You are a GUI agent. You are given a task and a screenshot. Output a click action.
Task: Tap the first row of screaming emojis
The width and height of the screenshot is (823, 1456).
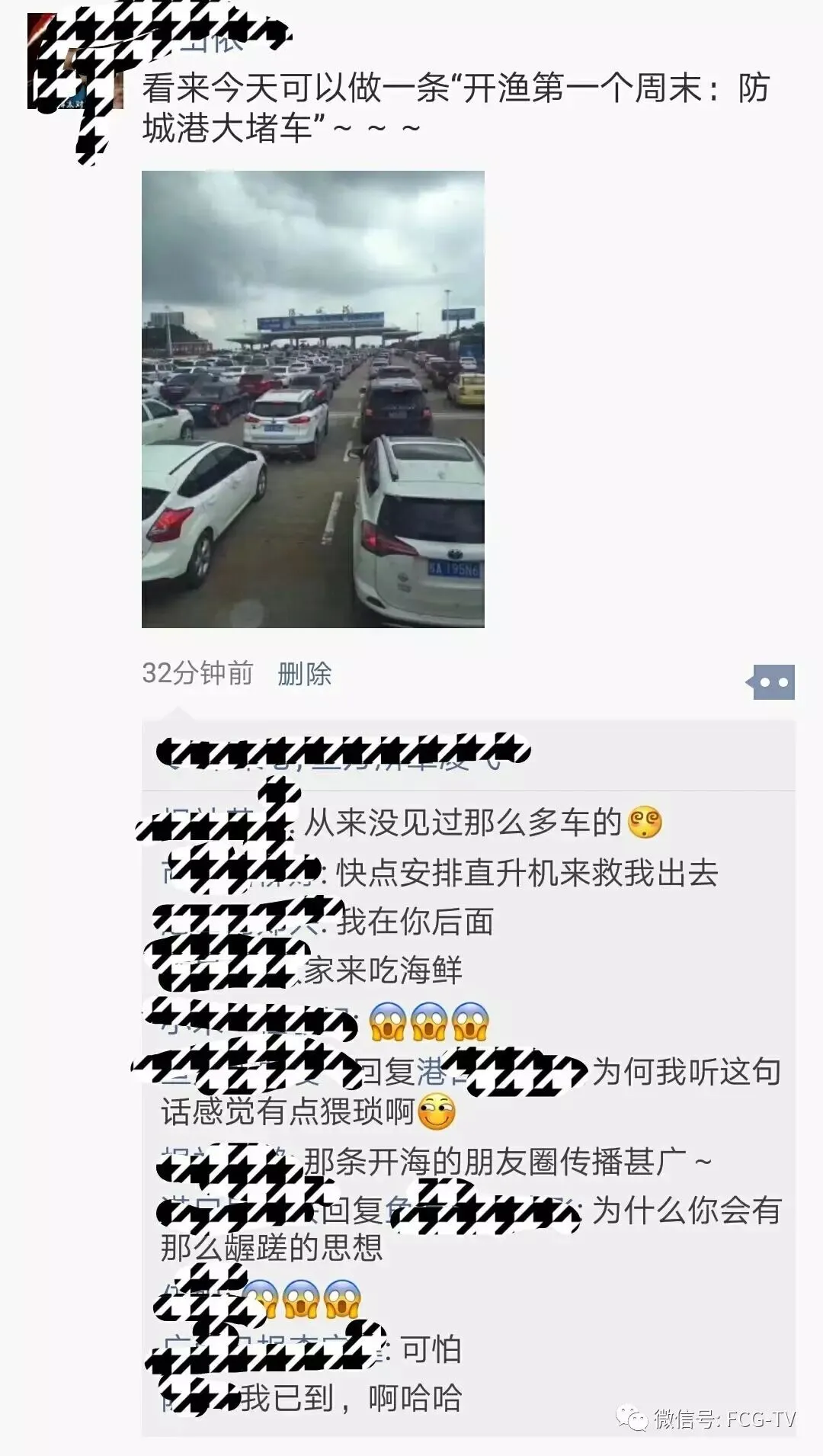428,1021
